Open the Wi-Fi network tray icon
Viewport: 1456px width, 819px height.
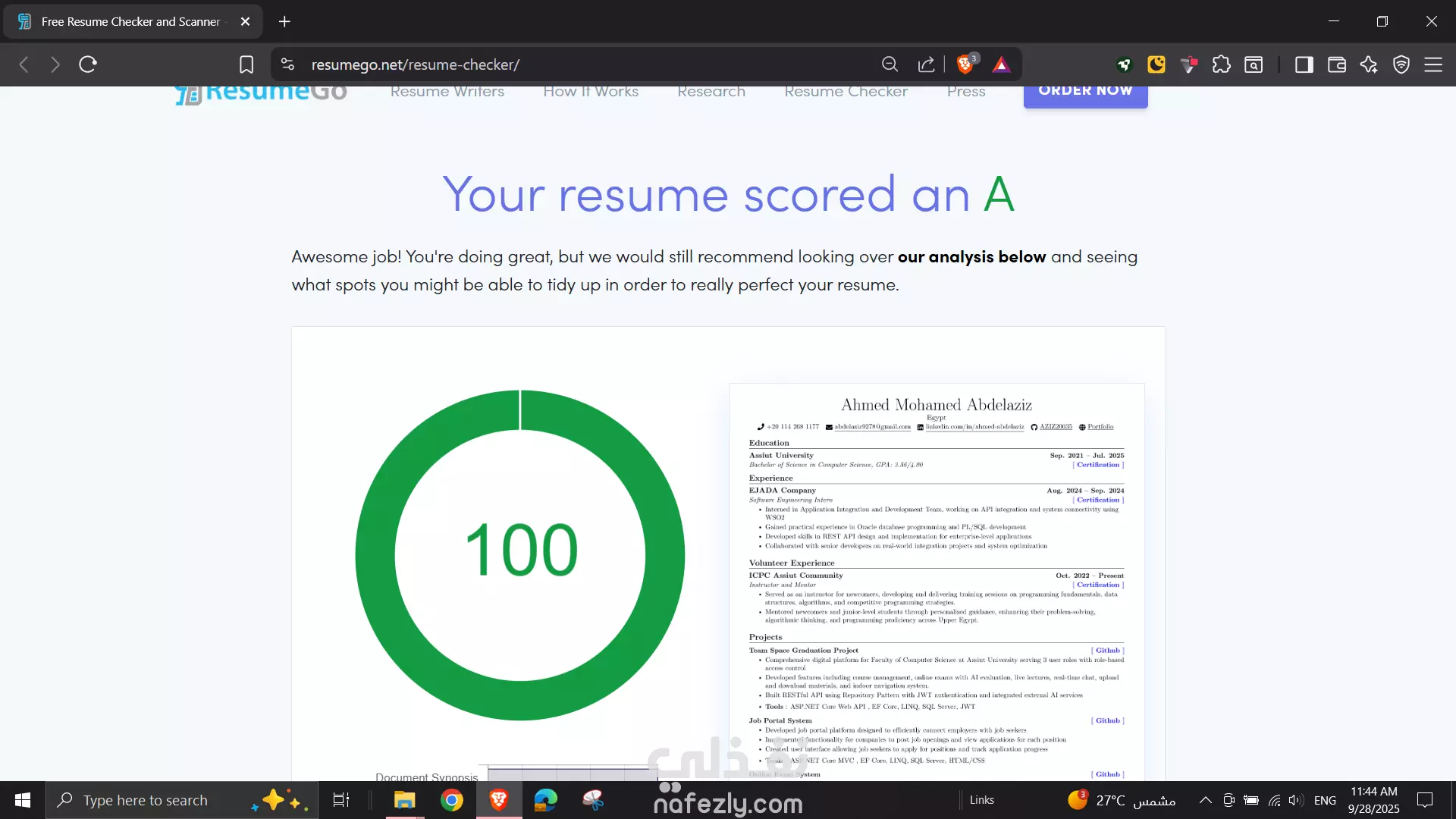click(1274, 800)
